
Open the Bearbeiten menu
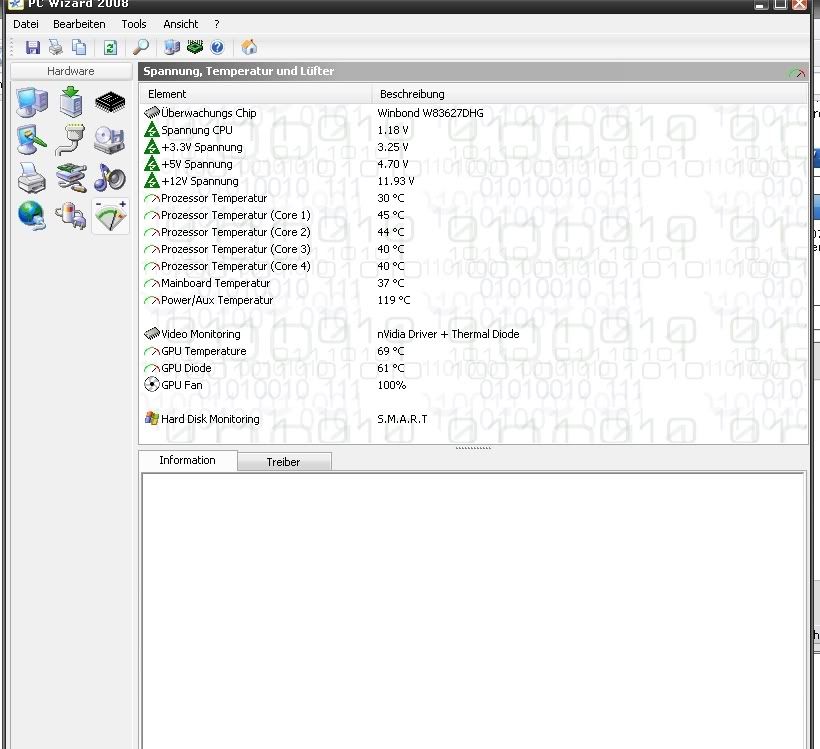79,24
